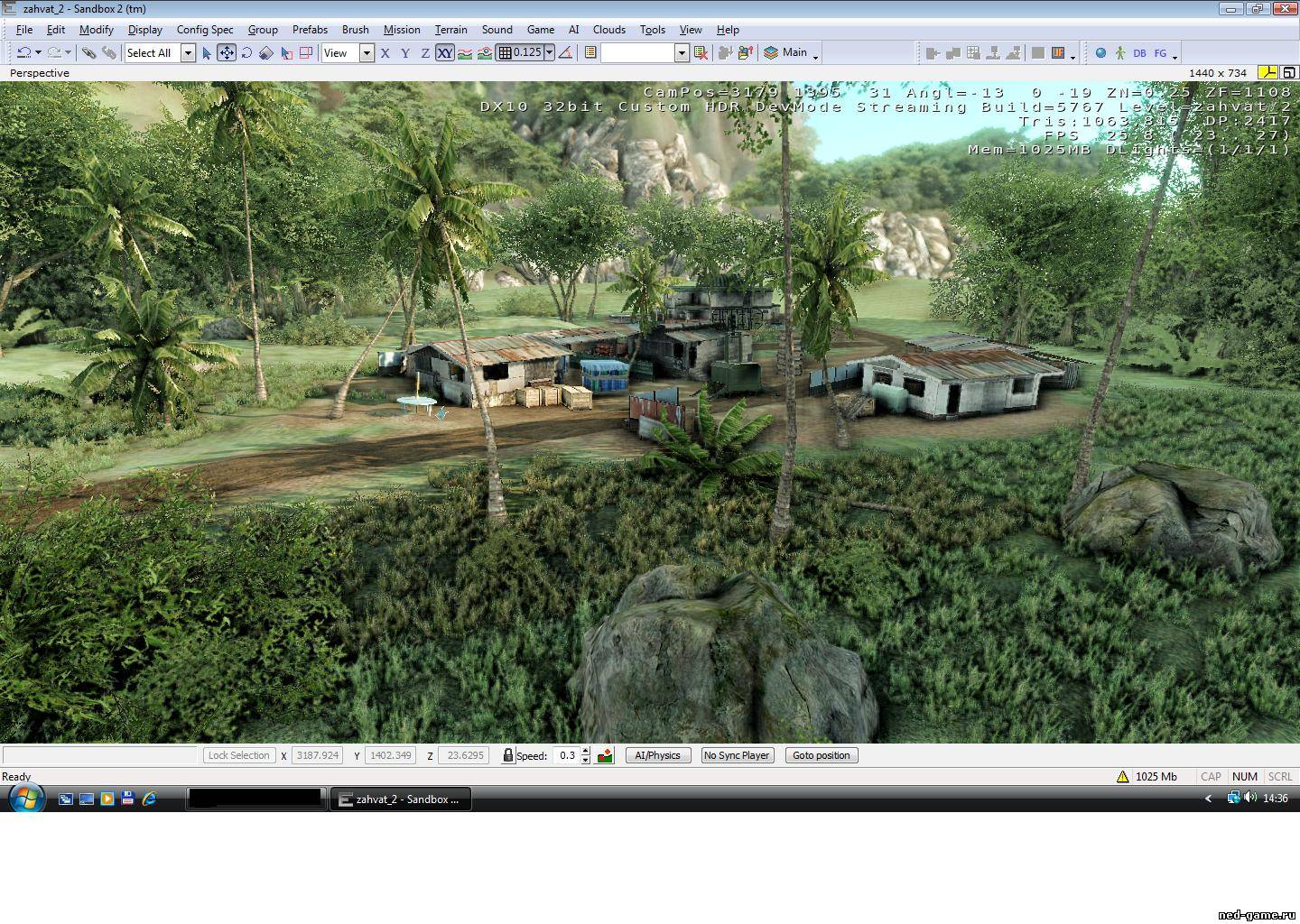Open the FG Flow Graph button
This screenshot has height=924, width=1300.
pyautogui.click(x=1160, y=53)
